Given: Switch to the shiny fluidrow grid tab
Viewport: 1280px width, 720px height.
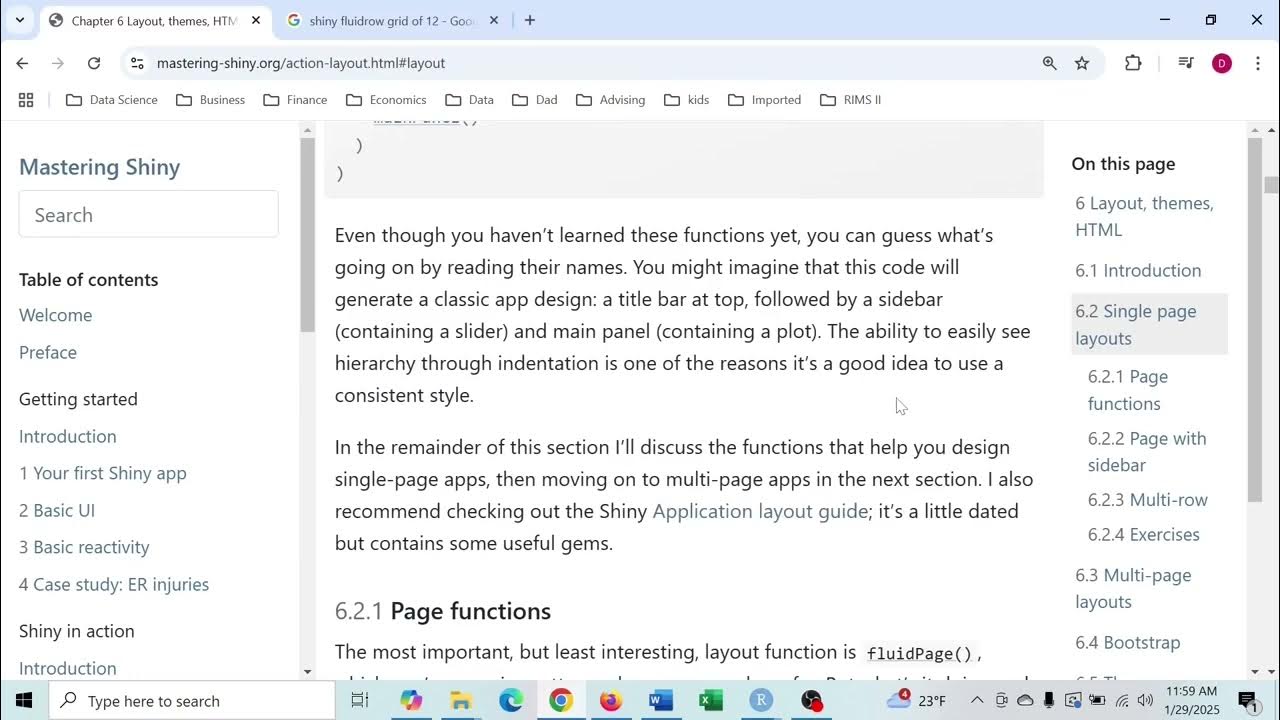Looking at the screenshot, I should coord(392,20).
